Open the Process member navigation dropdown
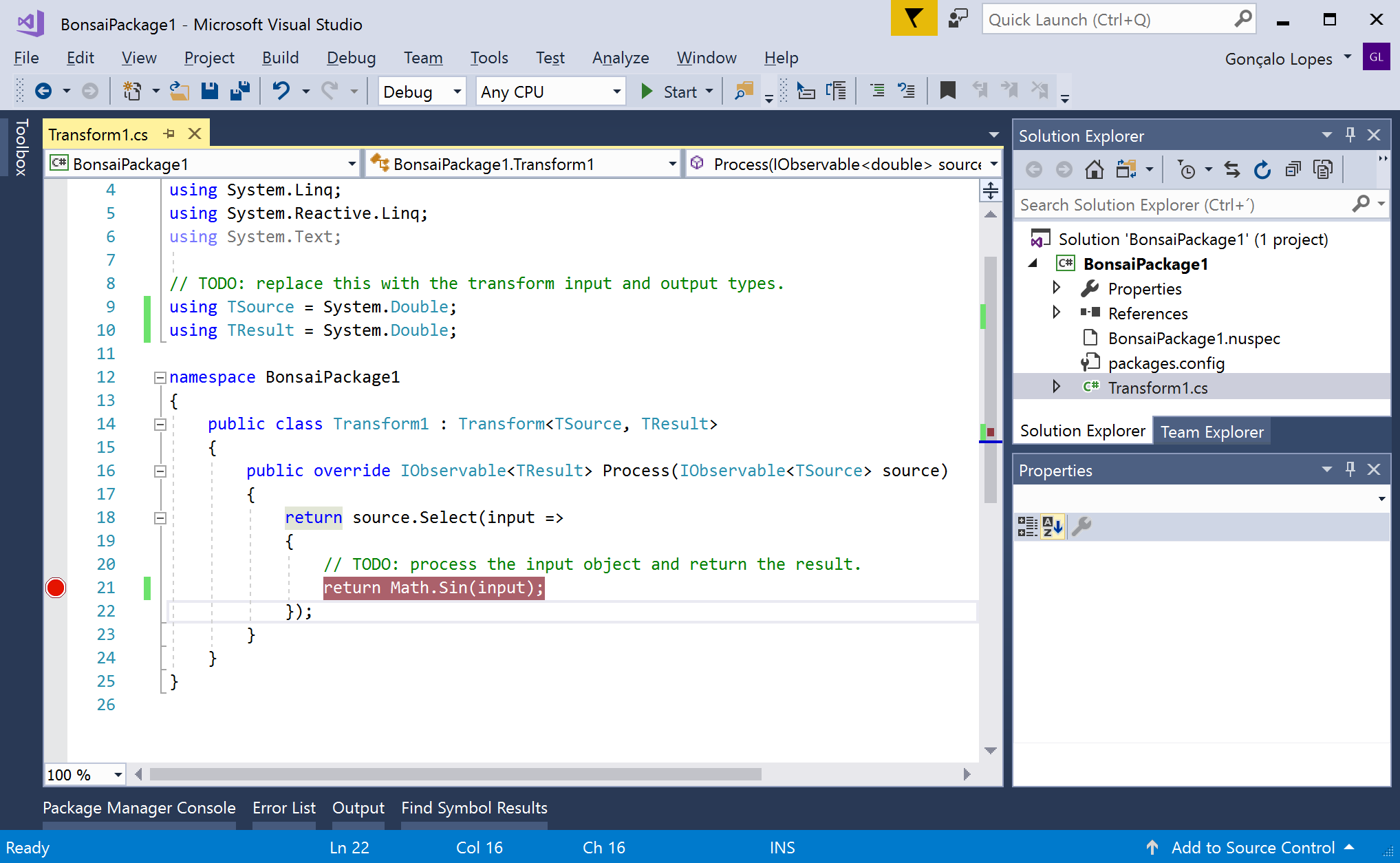This screenshot has height=863, width=1400. (x=843, y=164)
